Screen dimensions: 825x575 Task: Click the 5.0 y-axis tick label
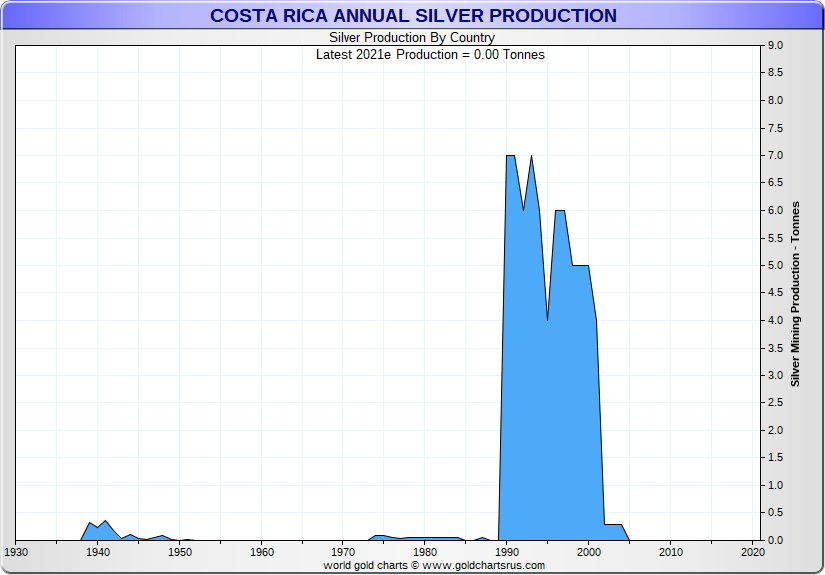[774, 266]
